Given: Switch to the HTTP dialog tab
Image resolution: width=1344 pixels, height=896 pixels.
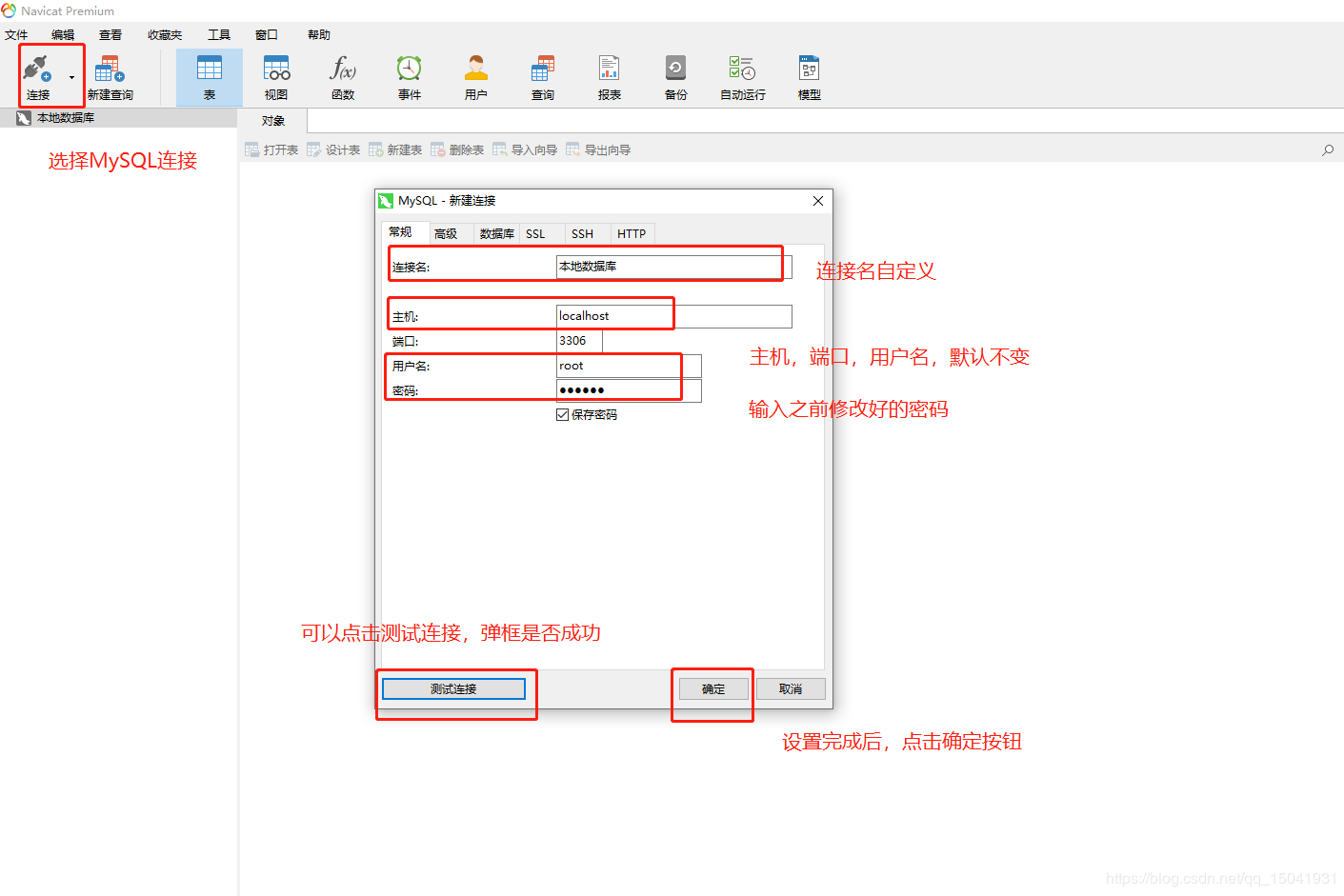Looking at the screenshot, I should click(x=632, y=234).
